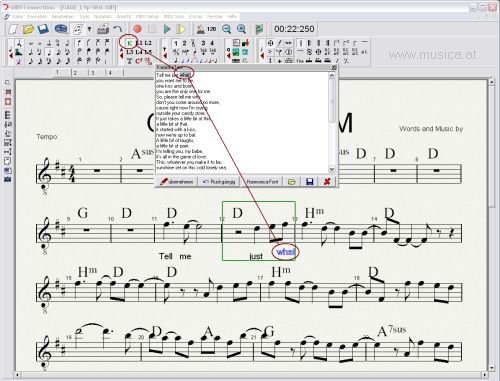Choose the C7 chord symbol tool
This screenshot has width=500, height=381.
pyautogui.click(x=139, y=61)
